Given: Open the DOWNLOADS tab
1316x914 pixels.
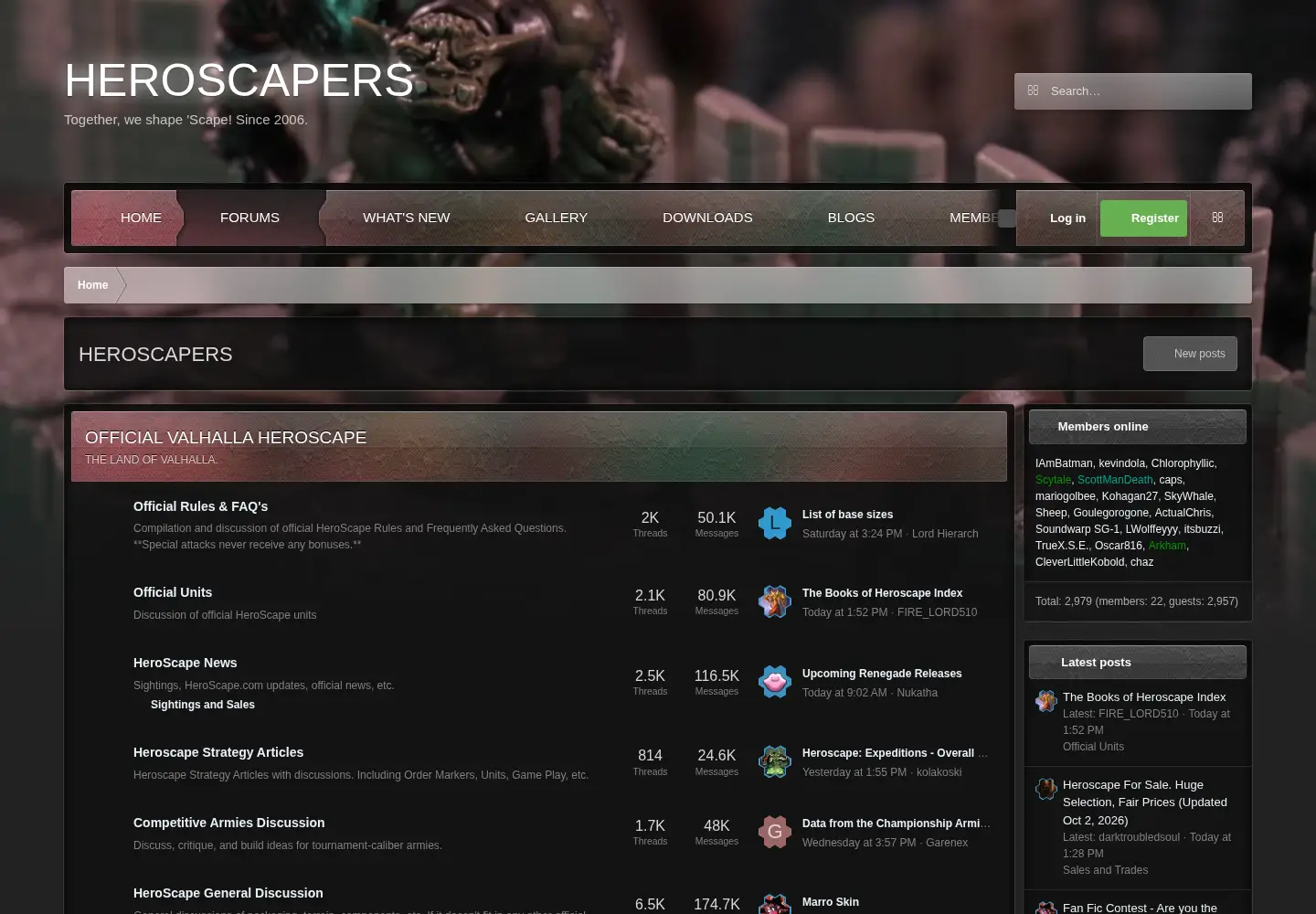Looking at the screenshot, I should (707, 218).
